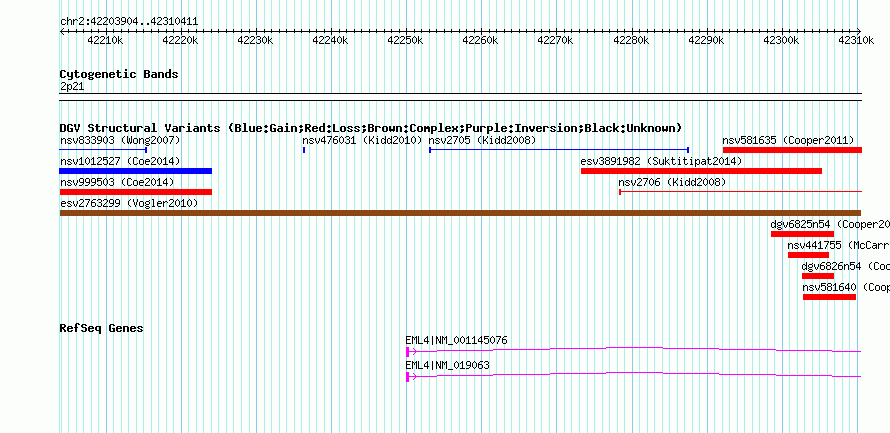Click the red nsv581640 loss bar
Screen dimensions: 890x433
[829, 297]
